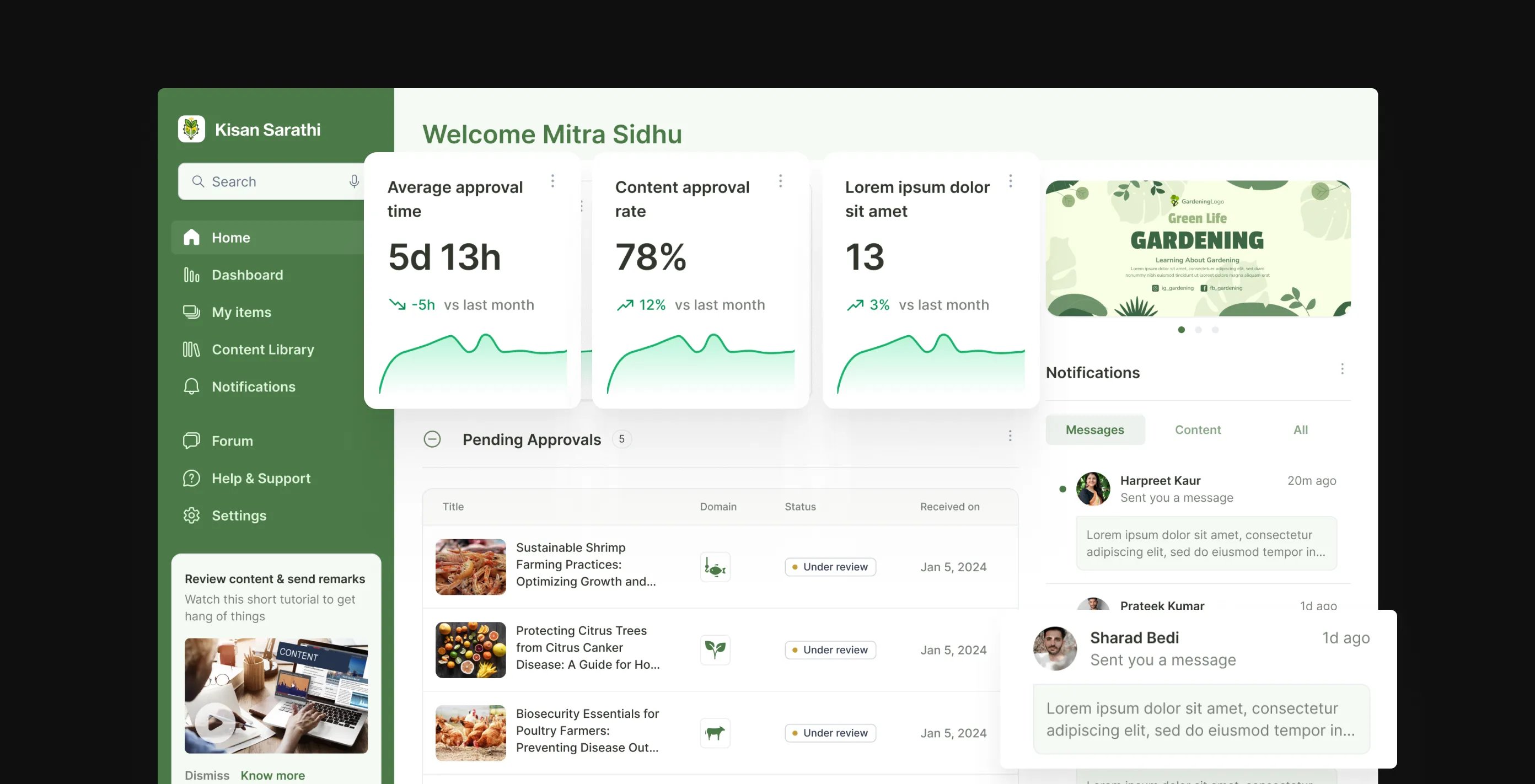Screen dimensions: 1535x784
Task: Click the Dashboard bar chart icon
Action: pos(191,275)
